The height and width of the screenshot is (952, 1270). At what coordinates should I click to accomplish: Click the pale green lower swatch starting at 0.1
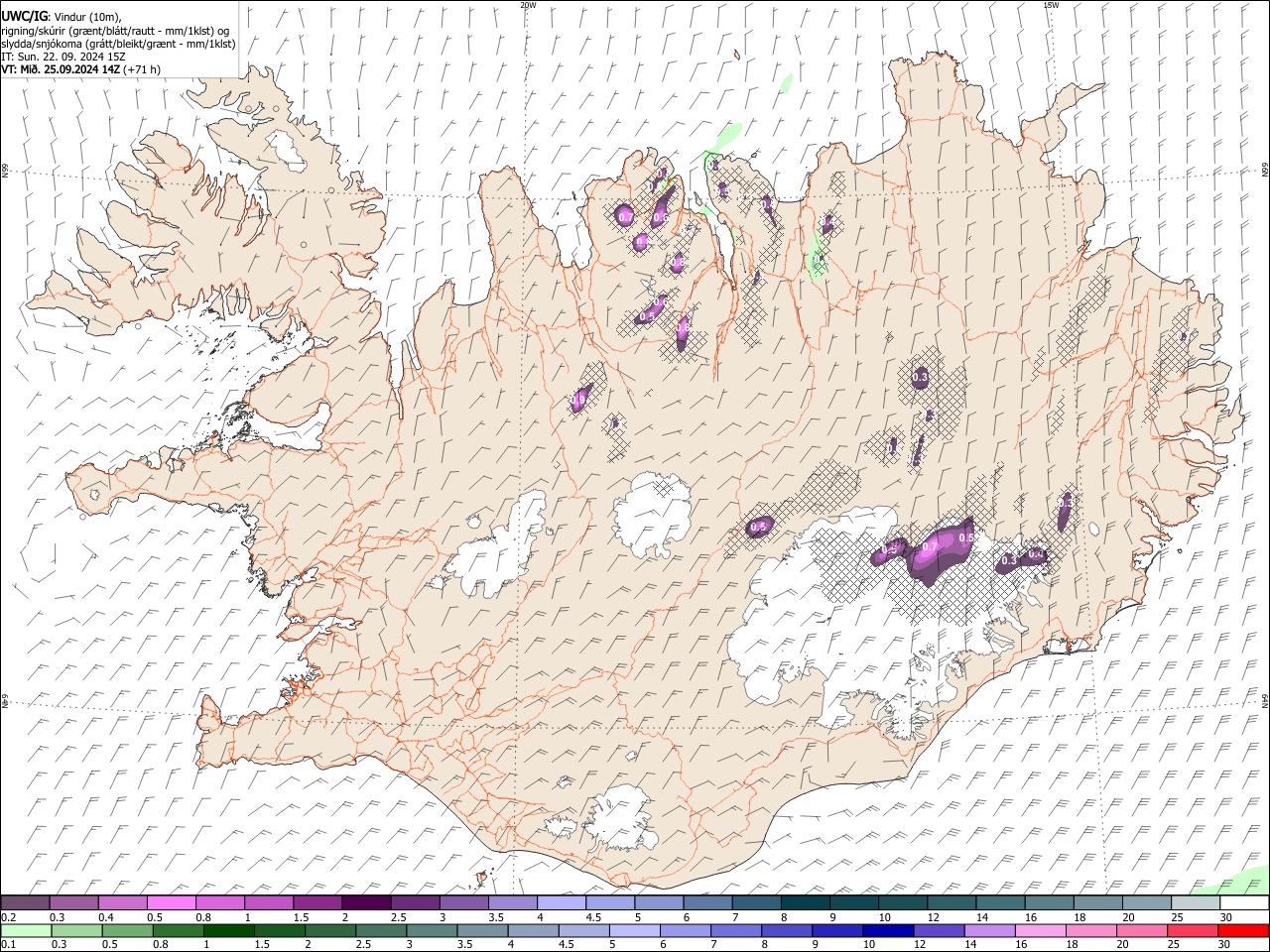(x=26, y=930)
